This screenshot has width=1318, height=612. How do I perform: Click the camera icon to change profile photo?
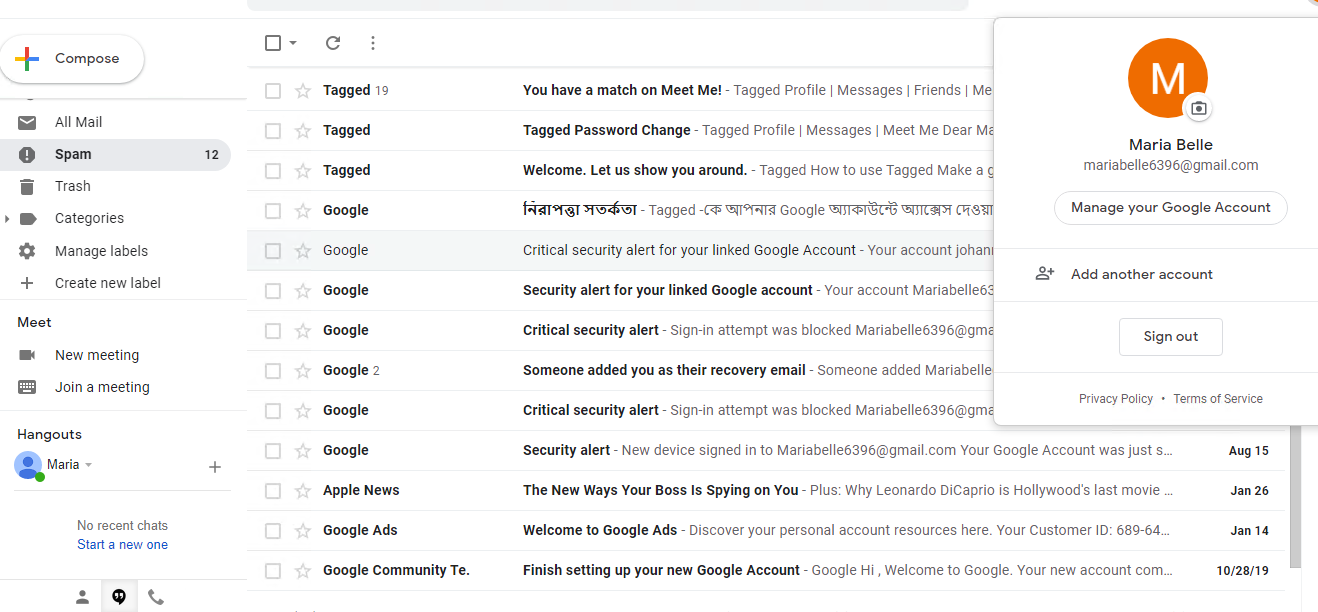tap(1198, 108)
